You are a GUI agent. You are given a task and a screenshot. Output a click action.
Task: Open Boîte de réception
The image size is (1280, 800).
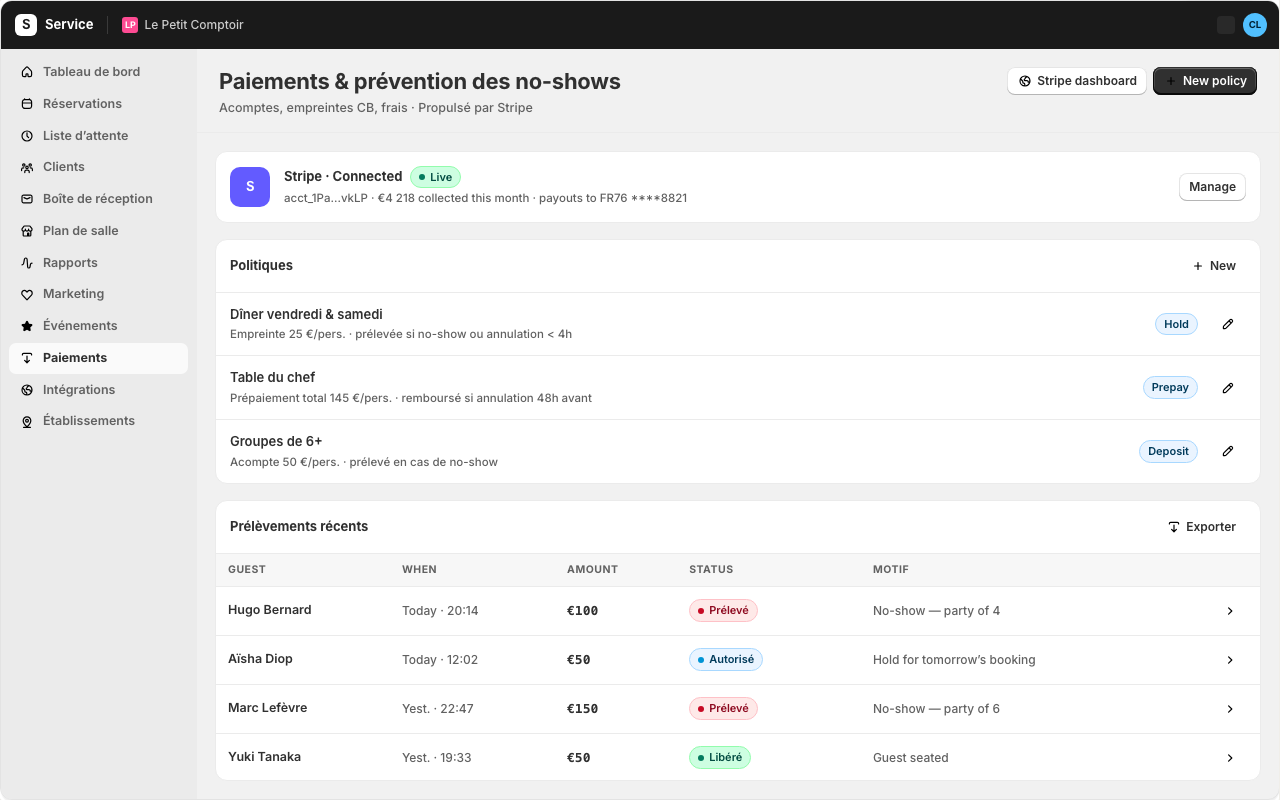(x=98, y=199)
